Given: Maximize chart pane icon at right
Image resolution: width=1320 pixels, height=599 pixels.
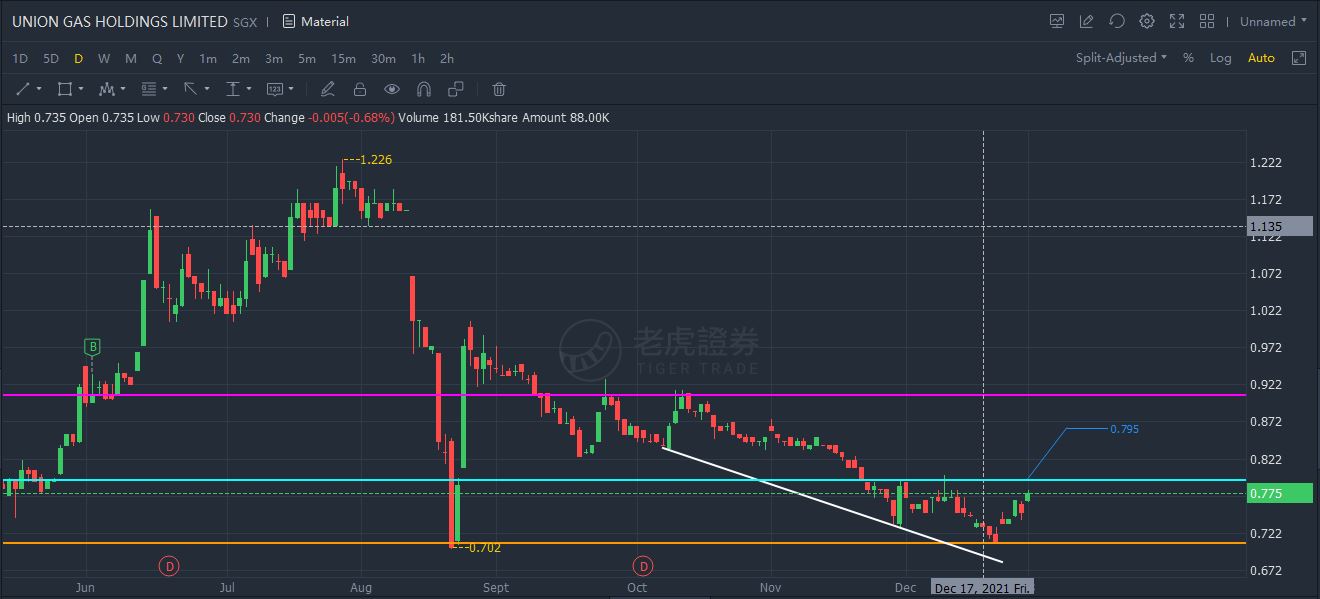Looking at the screenshot, I should pos(1299,58).
